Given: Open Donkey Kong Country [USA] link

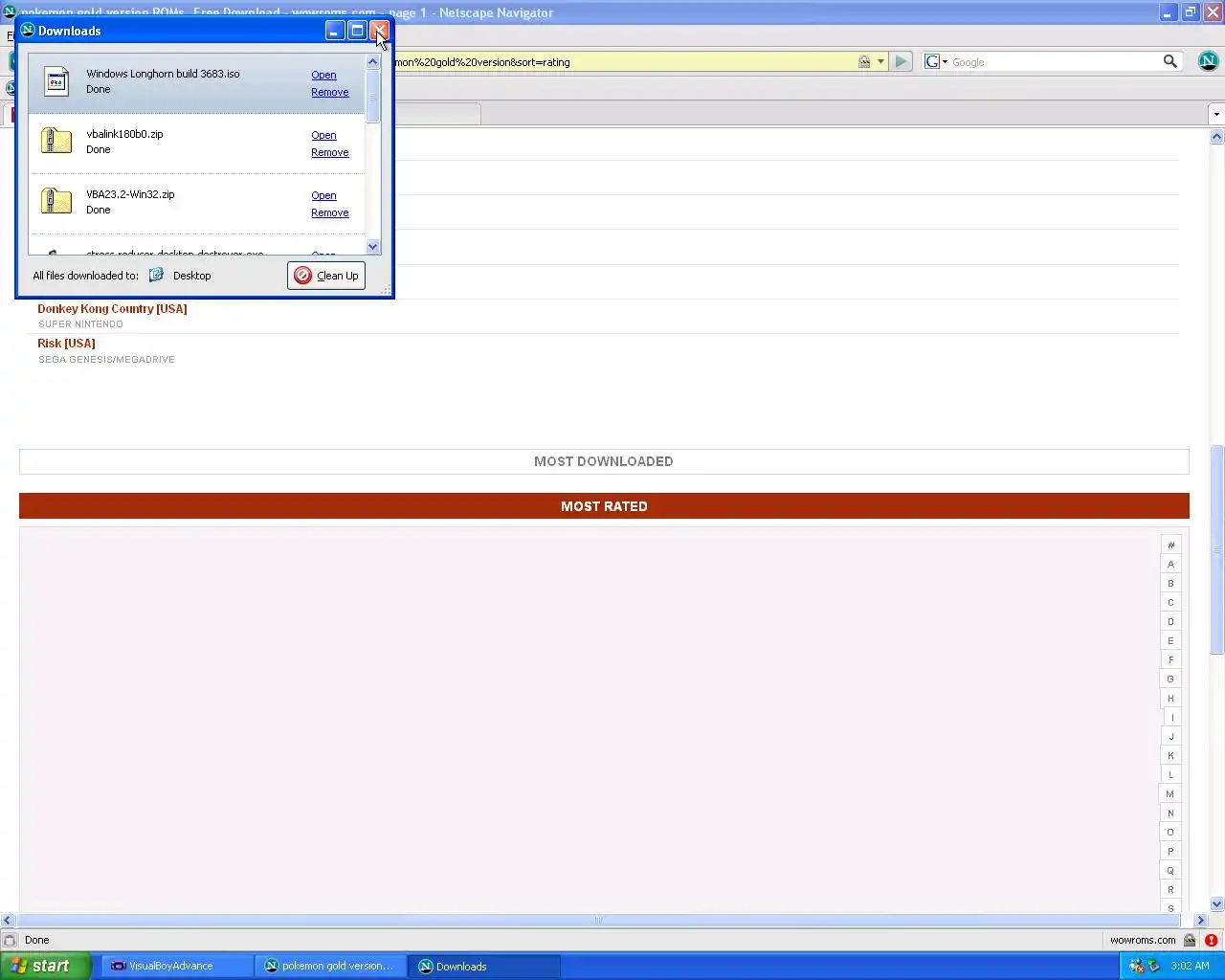Looking at the screenshot, I should pos(112,308).
